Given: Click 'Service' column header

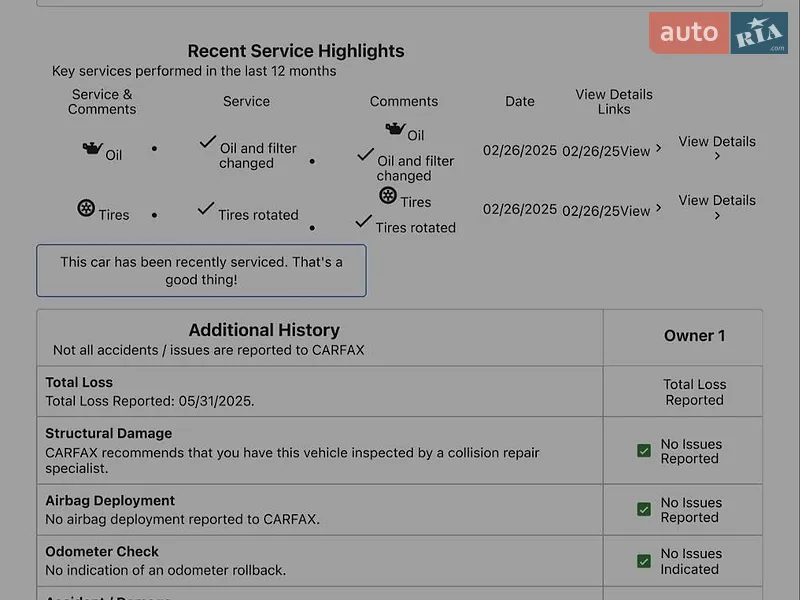Looking at the screenshot, I should (246, 101).
